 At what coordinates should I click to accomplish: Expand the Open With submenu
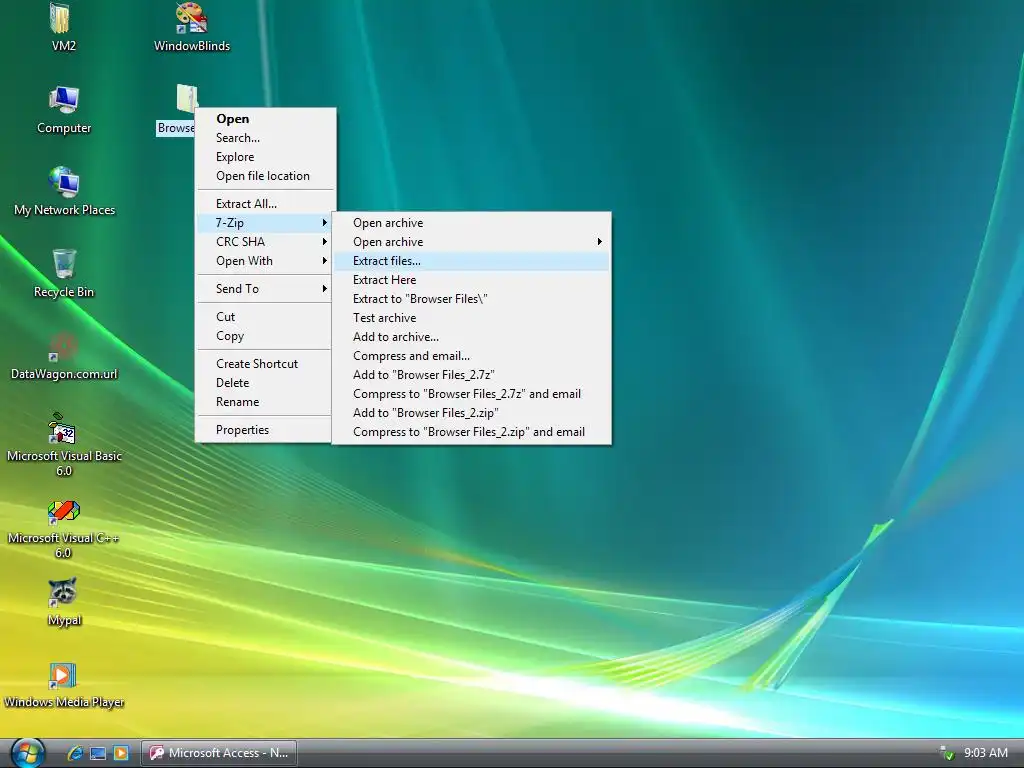(x=266, y=261)
